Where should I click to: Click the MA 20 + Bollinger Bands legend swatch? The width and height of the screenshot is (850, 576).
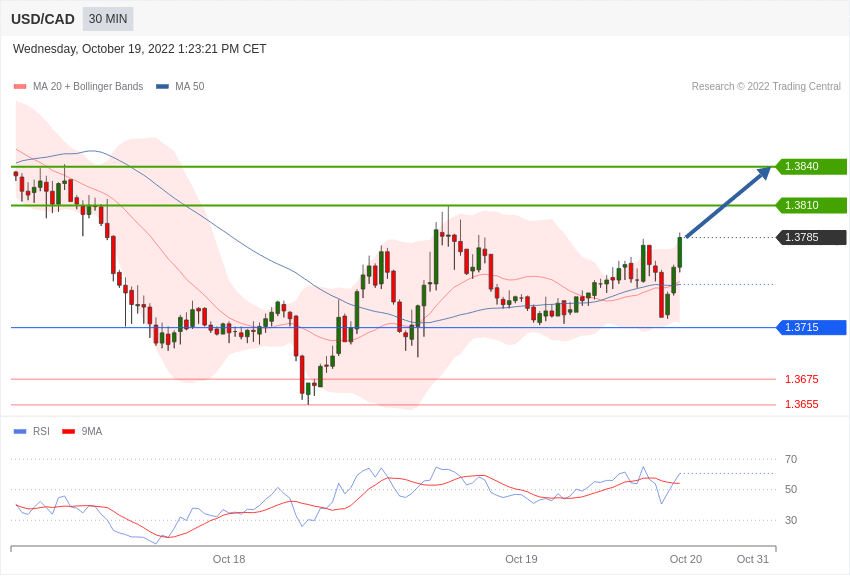pos(20,87)
